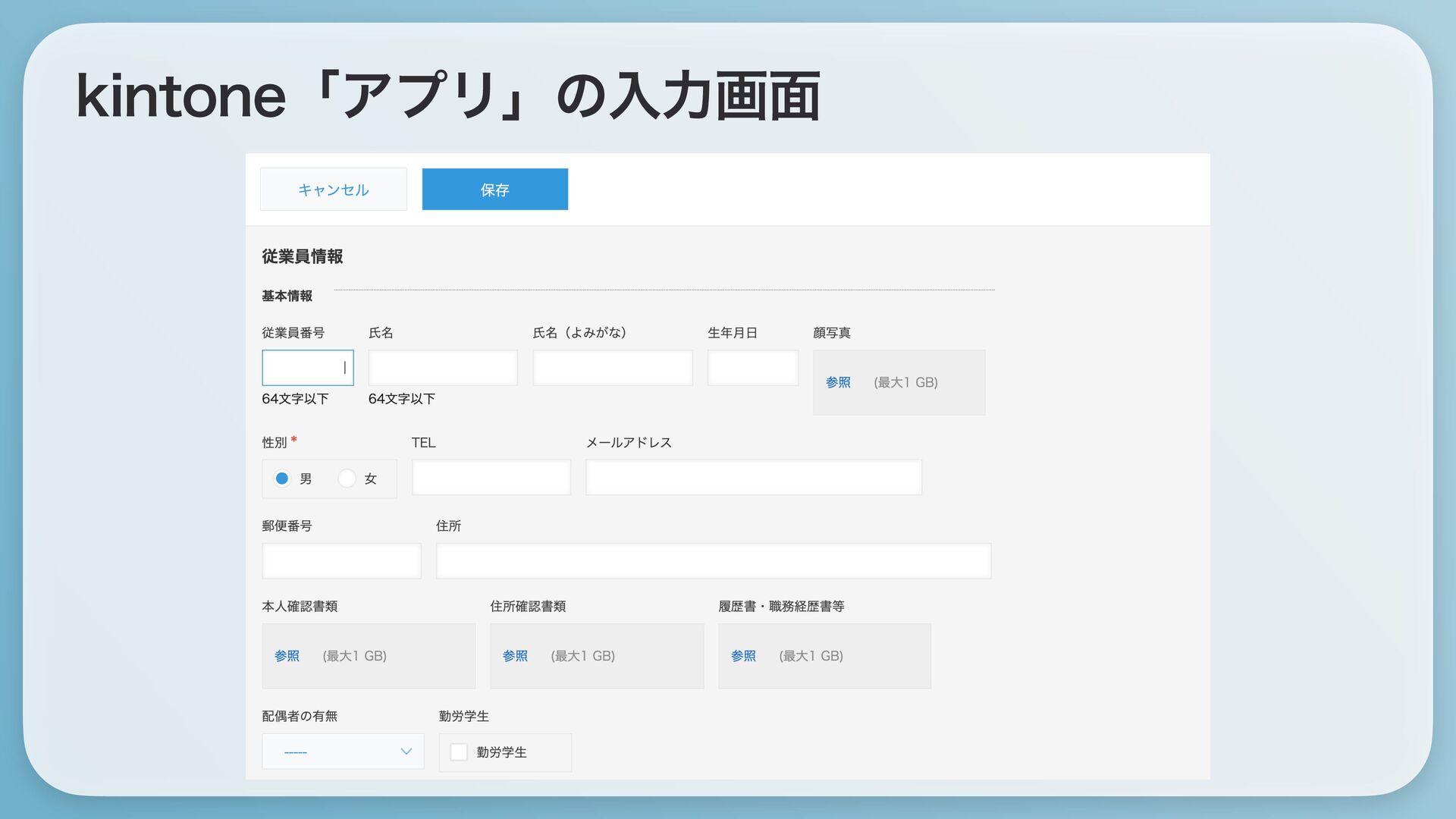Check the 勤労学生 checkbox
The image size is (1456, 819).
click(459, 752)
